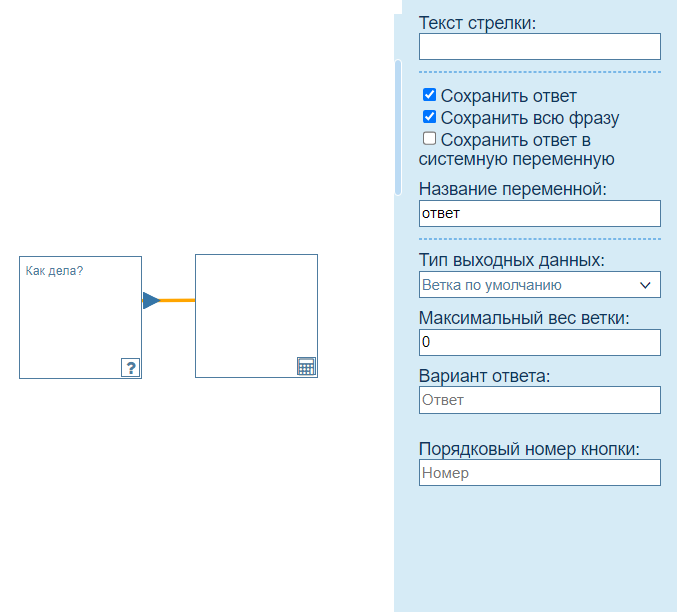The image size is (677, 612).
Task: Disable the 'Сохранить всю фразу' checkbox
Action: pyautogui.click(x=429, y=117)
